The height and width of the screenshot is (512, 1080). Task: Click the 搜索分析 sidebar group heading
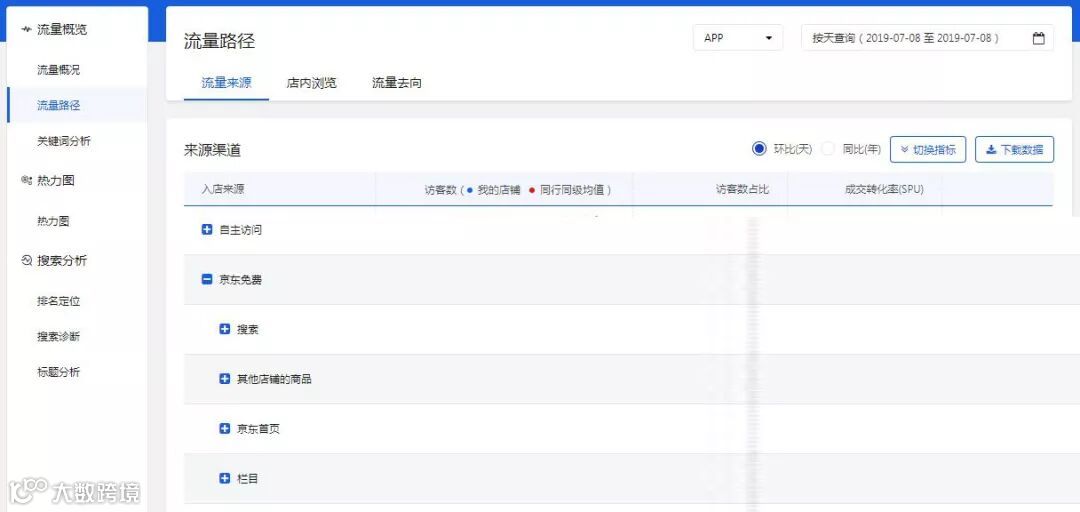62,260
